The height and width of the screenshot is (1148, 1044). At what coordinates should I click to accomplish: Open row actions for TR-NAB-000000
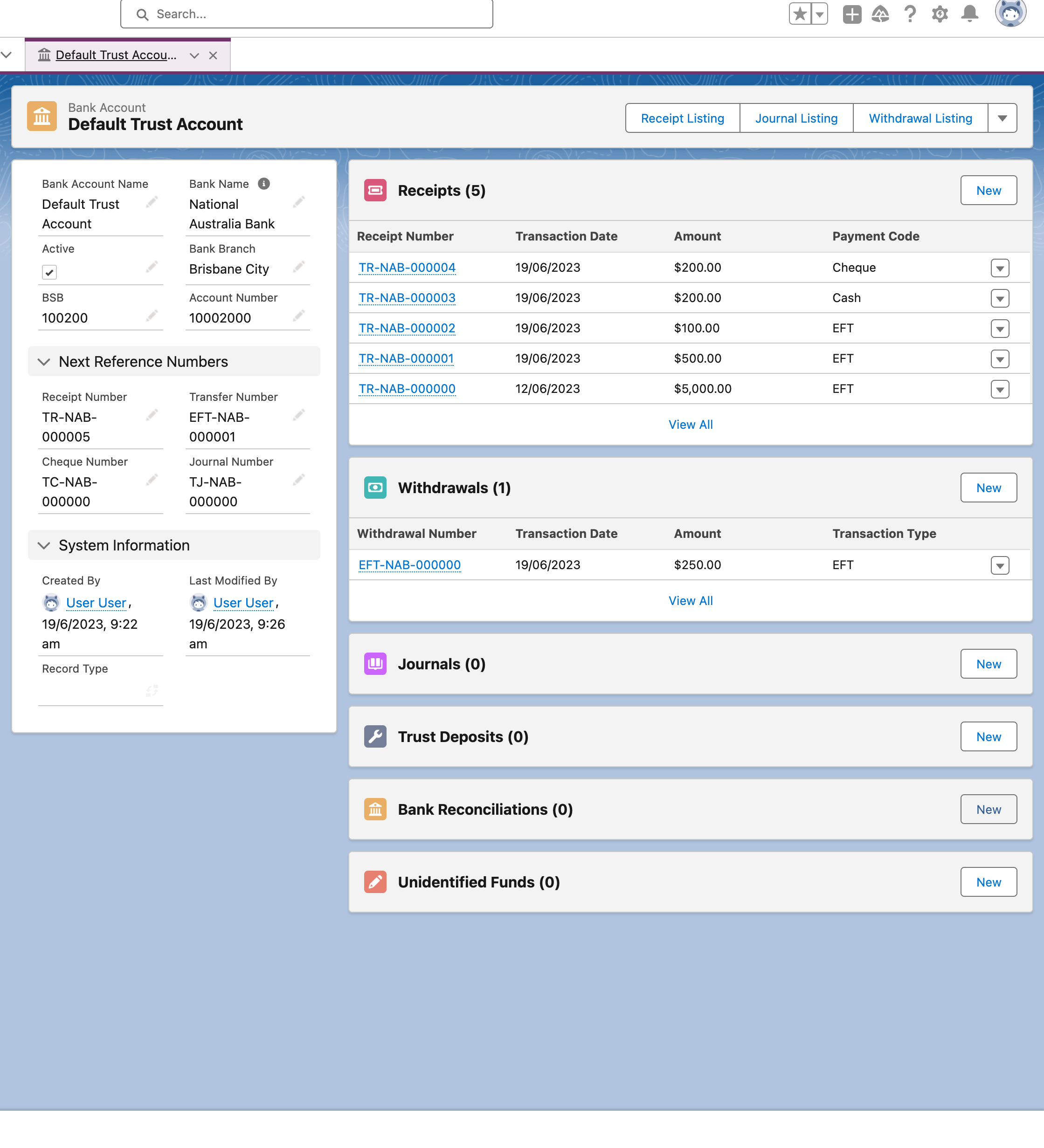point(1000,389)
